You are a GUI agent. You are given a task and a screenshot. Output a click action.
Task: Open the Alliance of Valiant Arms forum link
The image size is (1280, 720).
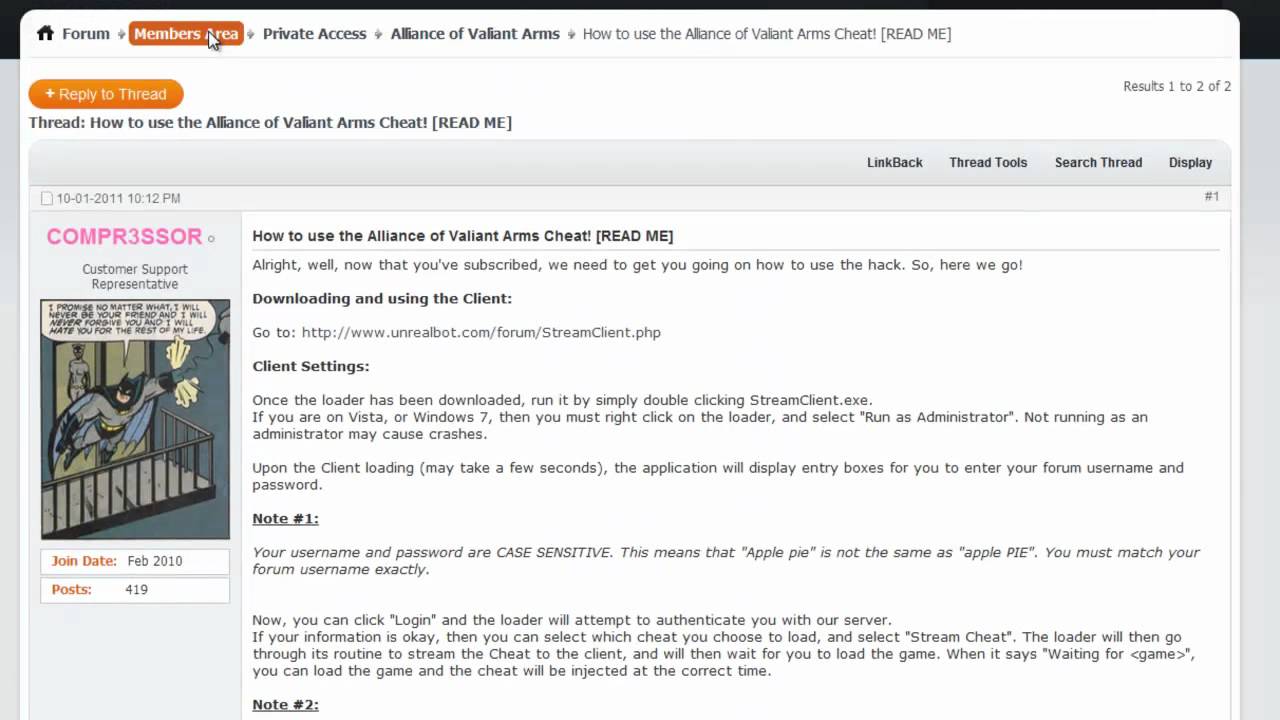475,33
